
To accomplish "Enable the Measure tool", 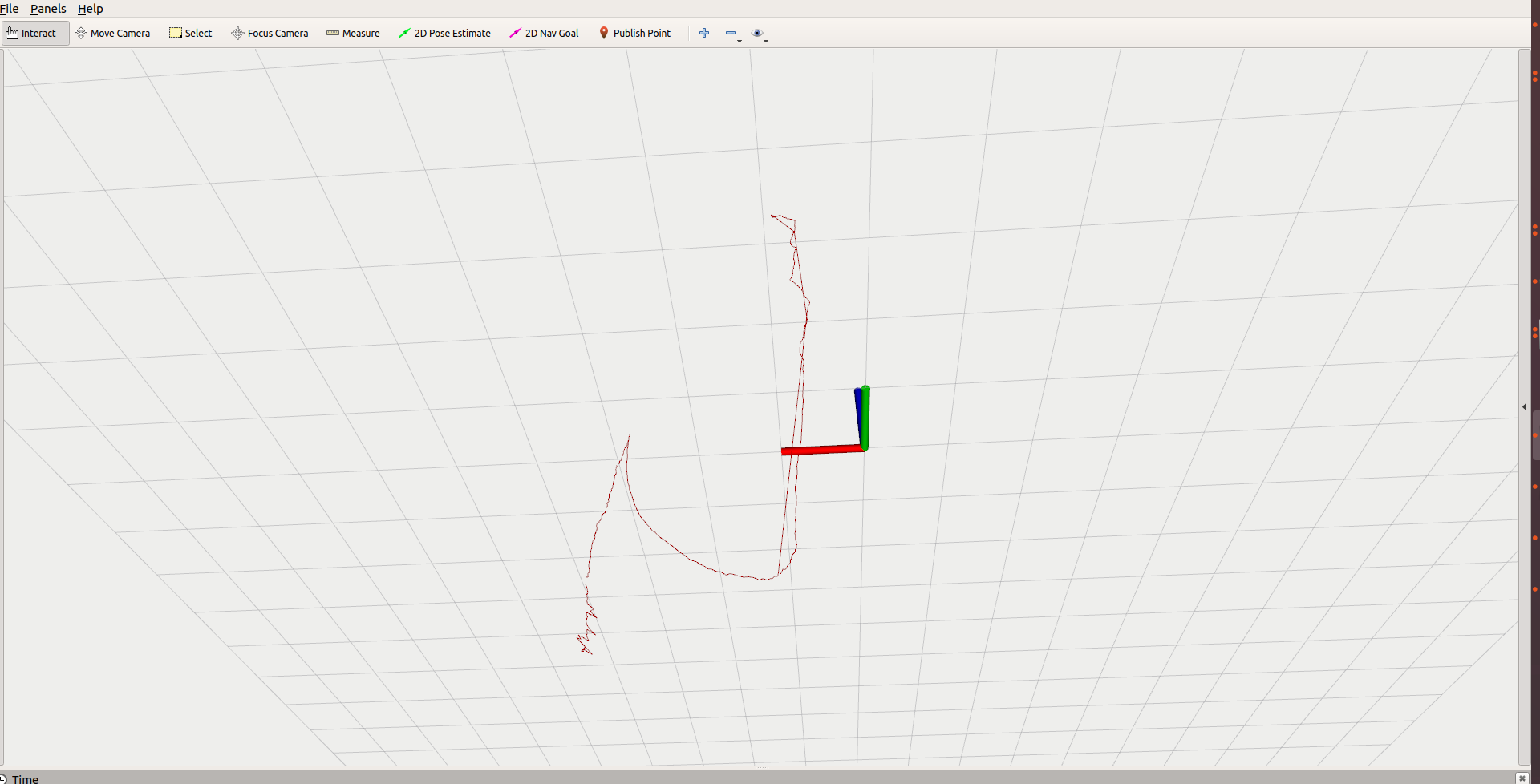I will click(x=353, y=33).
